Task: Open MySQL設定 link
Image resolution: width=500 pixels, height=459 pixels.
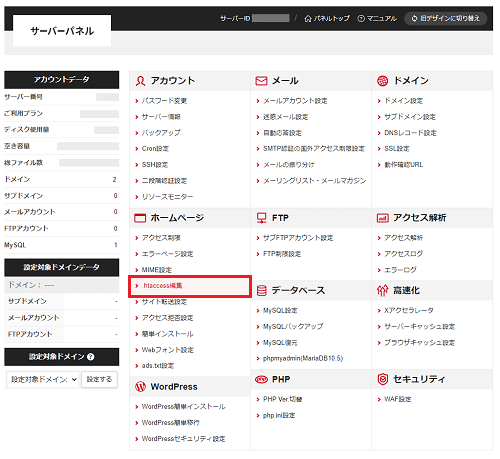Action: 280,311
